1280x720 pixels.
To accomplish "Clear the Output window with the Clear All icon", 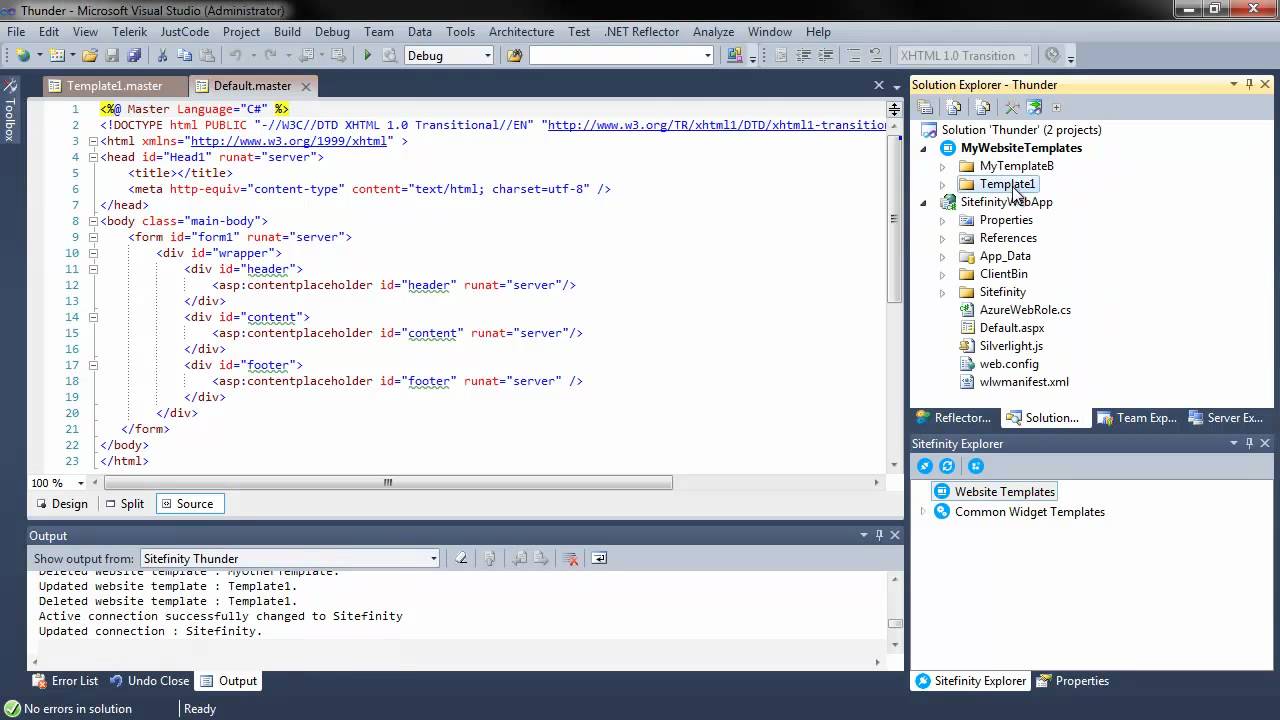I will 571,559.
